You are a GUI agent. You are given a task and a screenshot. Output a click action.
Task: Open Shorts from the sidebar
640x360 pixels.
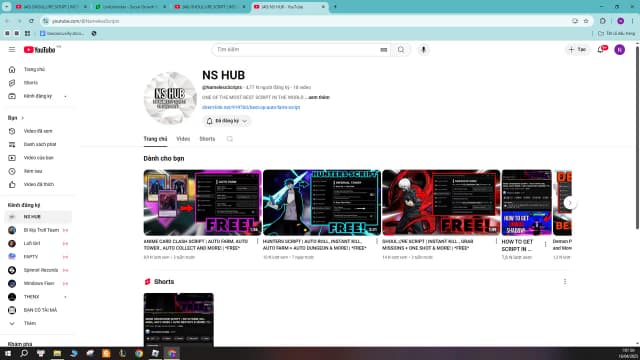click(39, 83)
